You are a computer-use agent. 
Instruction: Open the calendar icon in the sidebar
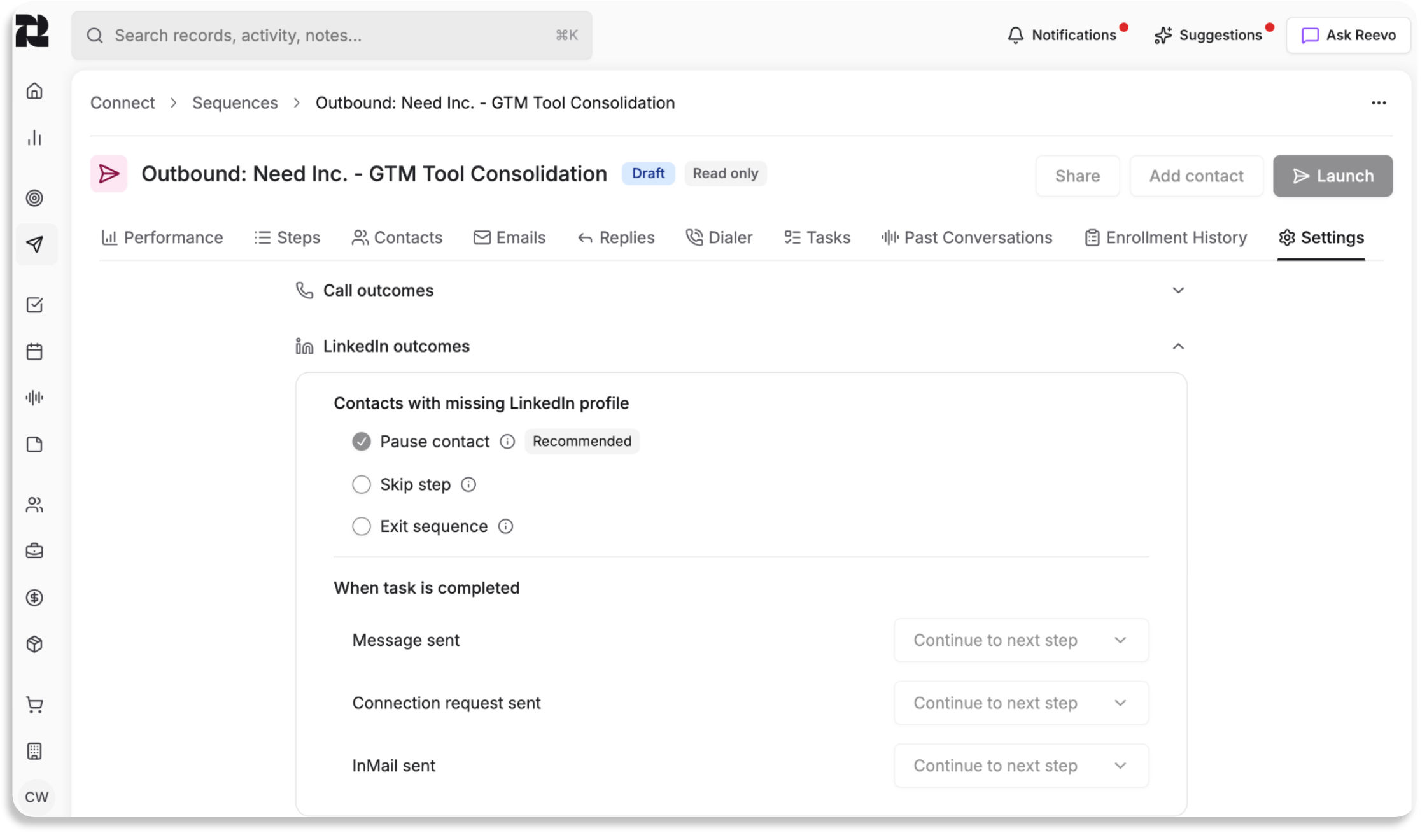point(34,351)
